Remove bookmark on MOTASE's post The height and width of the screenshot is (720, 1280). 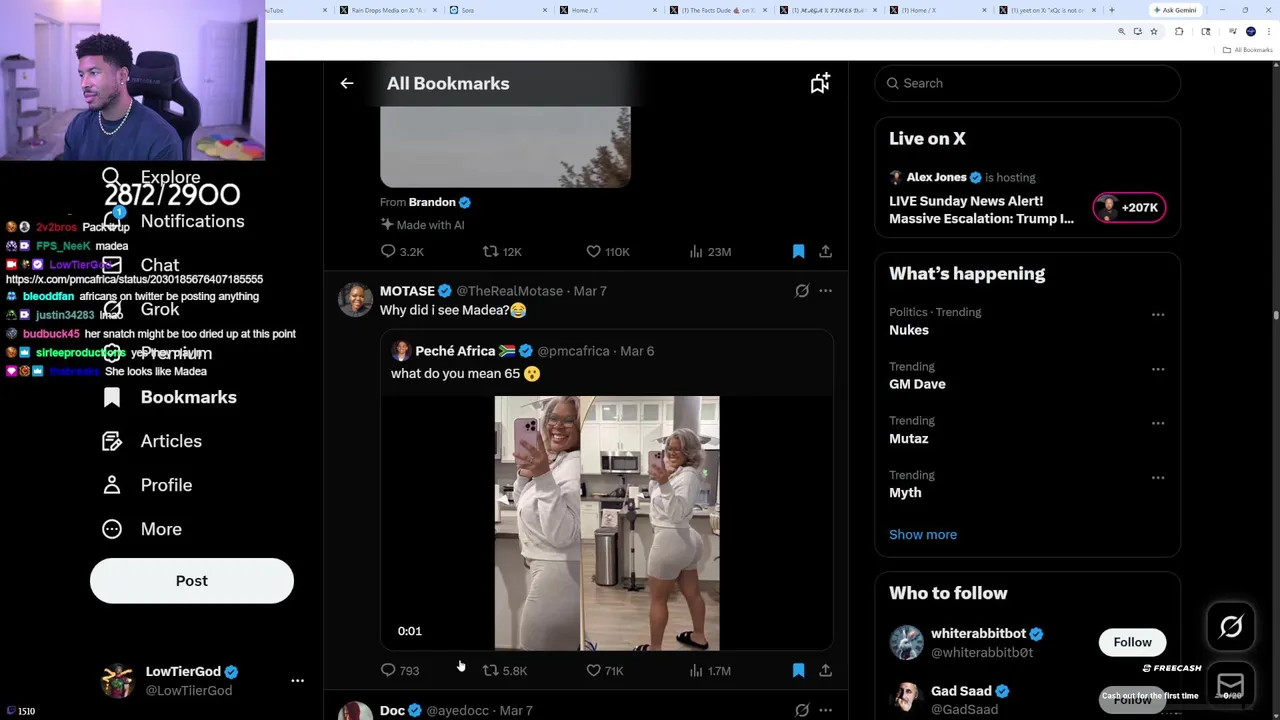click(x=798, y=671)
